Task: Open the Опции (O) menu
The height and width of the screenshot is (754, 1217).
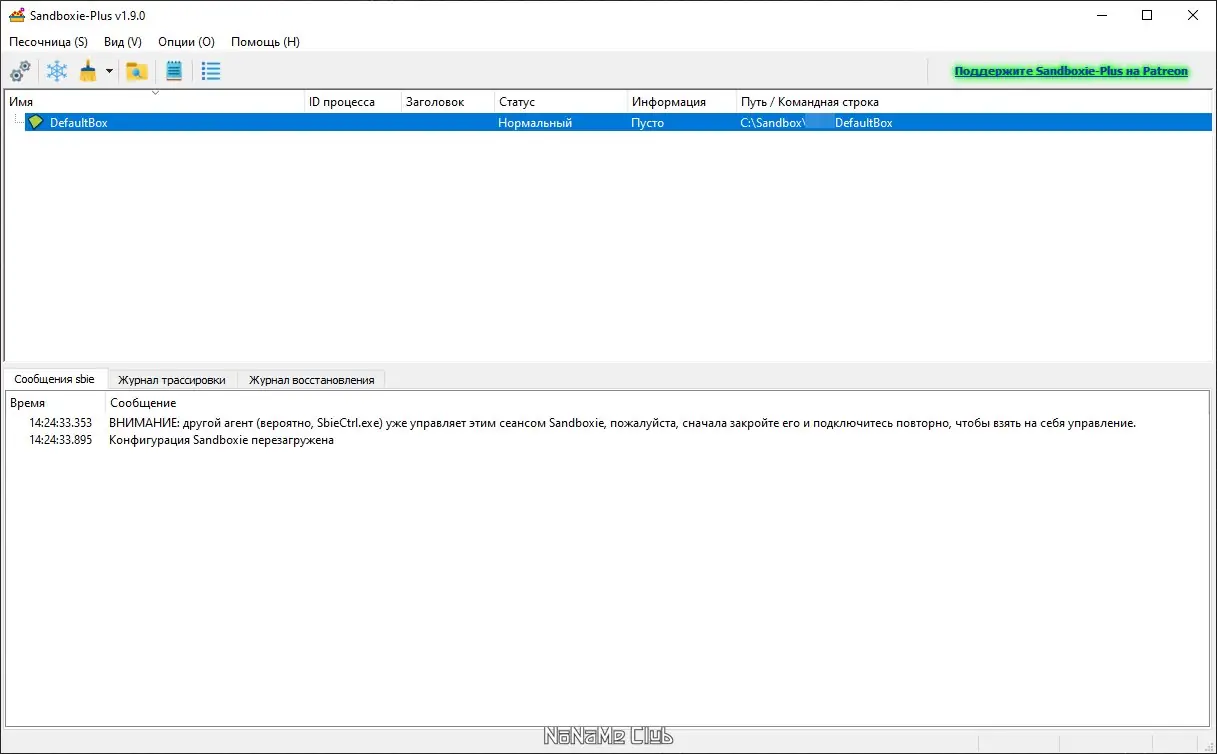Action: pyautogui.click(x=187, y=42)
